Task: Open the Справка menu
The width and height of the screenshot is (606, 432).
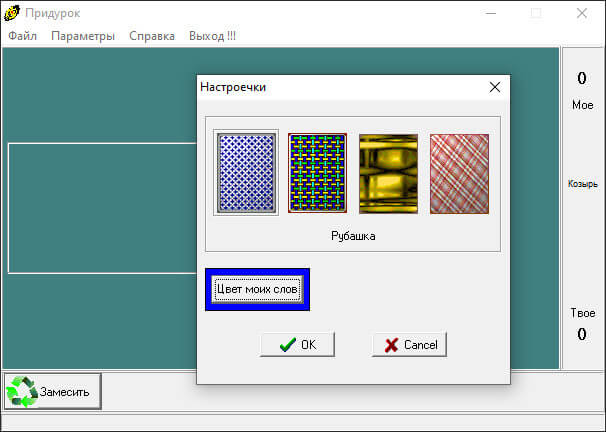Action: 152,36
